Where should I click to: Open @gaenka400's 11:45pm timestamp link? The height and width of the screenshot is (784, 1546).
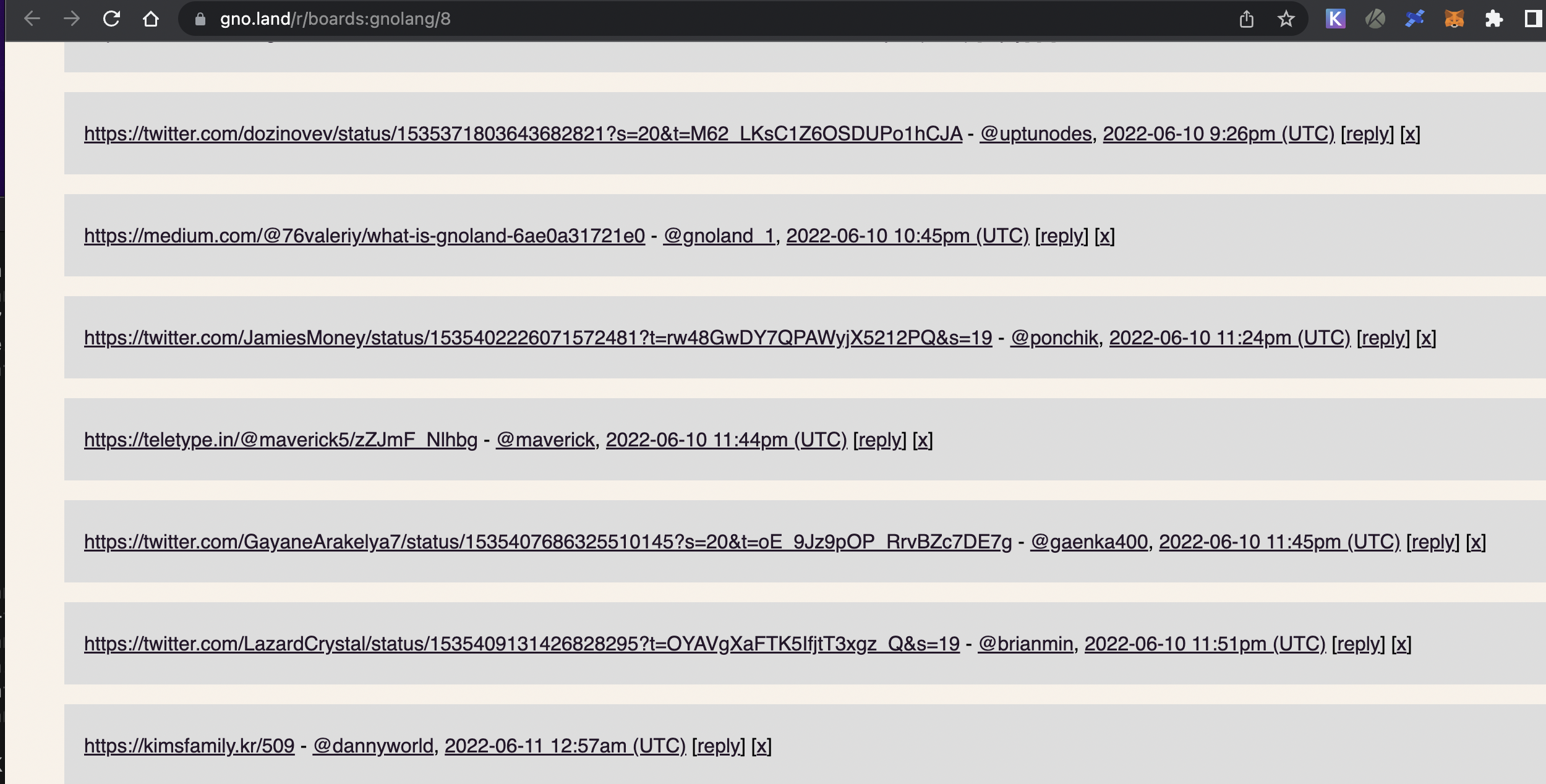pyautogui.click(x=1279, y=542)
